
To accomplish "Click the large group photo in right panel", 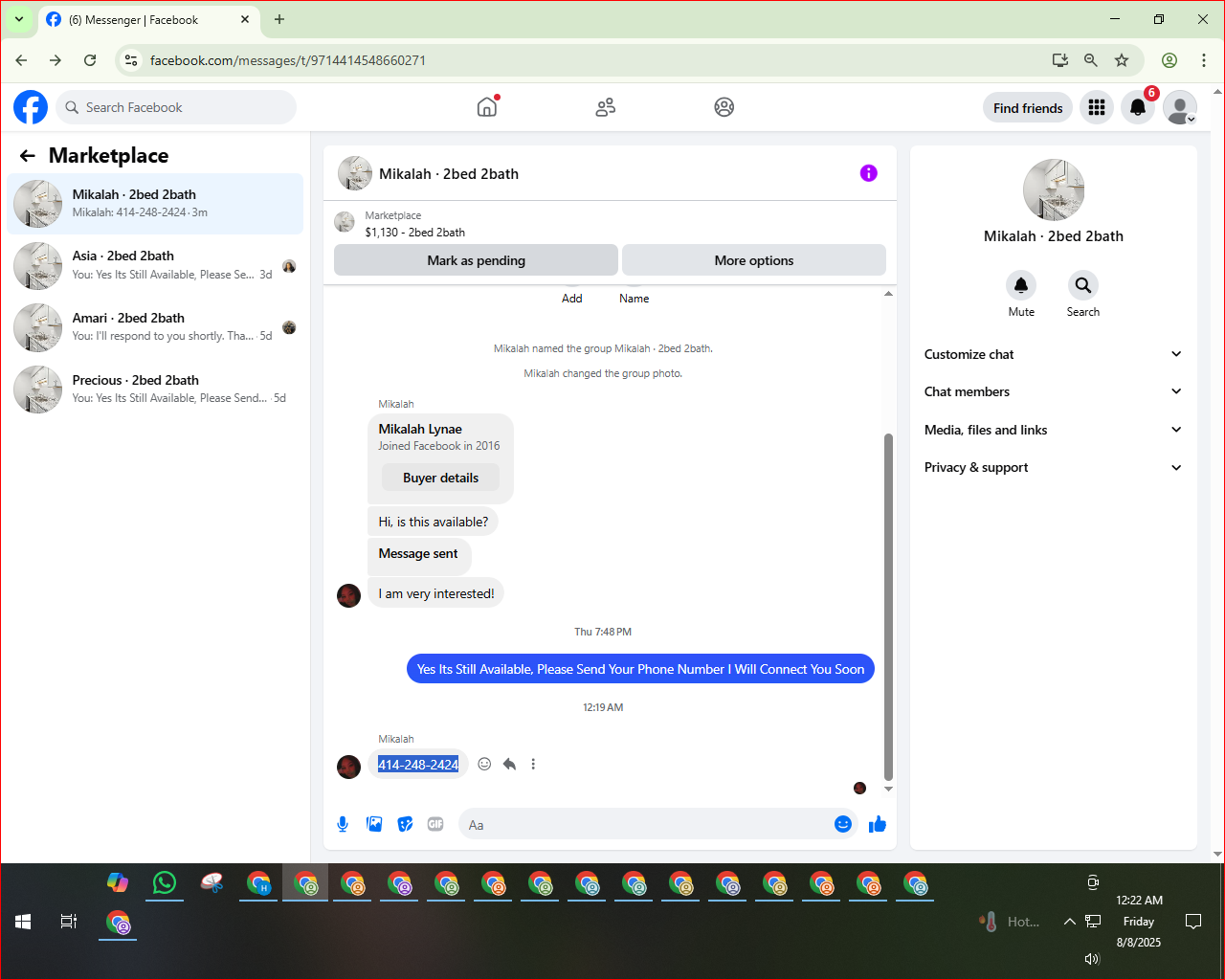I will (1054, 189).
